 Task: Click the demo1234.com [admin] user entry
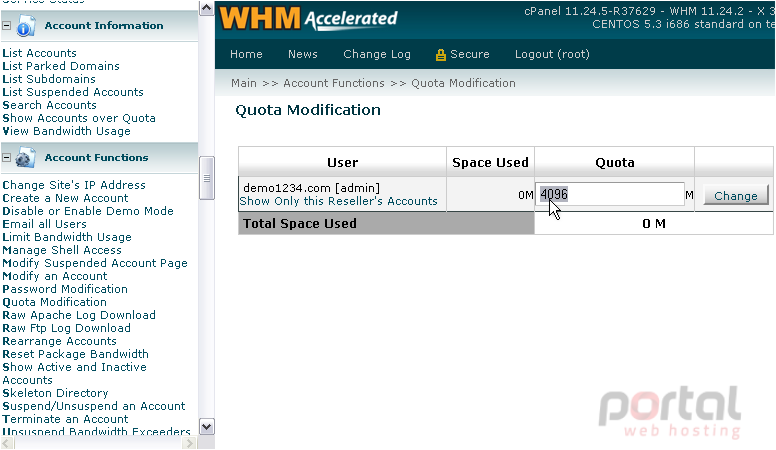click(312, 188)
